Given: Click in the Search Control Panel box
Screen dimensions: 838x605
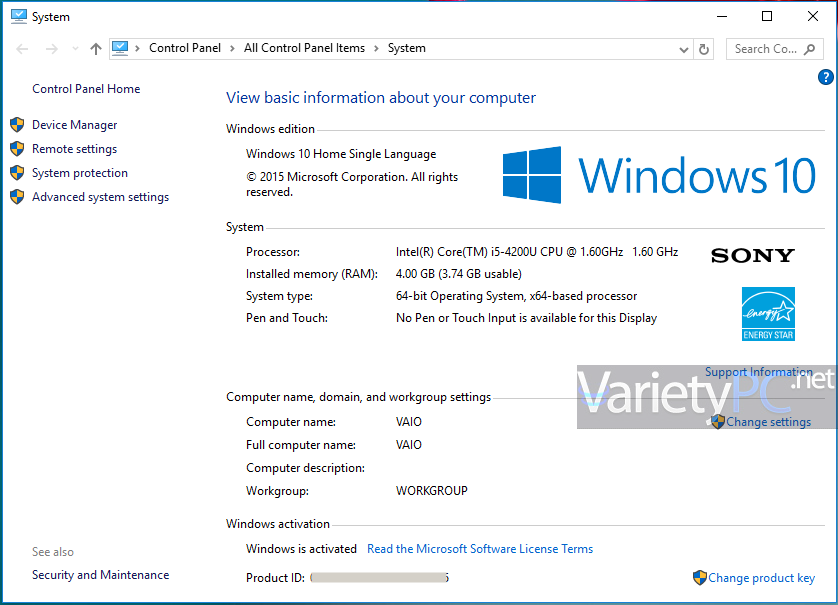Looking at the screenshot, I should pos(765,49).
